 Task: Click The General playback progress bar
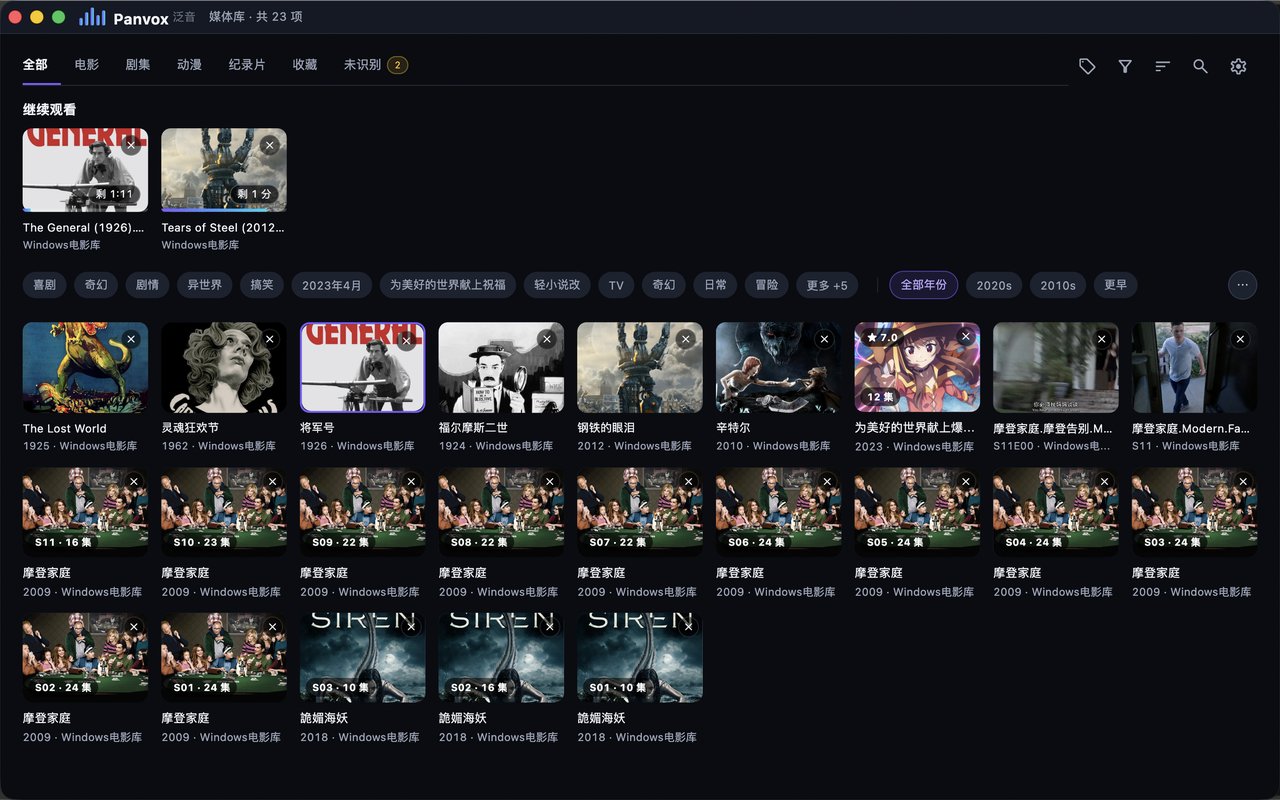point(85,210)
